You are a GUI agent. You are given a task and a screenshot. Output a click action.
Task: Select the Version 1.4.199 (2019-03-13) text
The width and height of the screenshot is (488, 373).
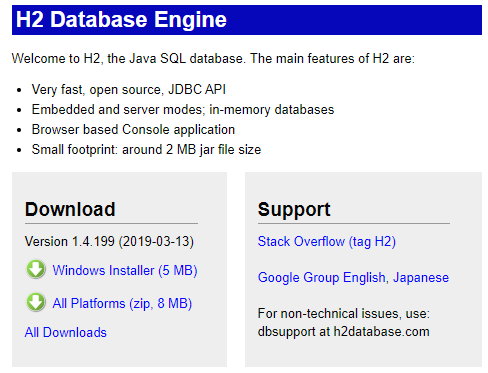(109, 242)
